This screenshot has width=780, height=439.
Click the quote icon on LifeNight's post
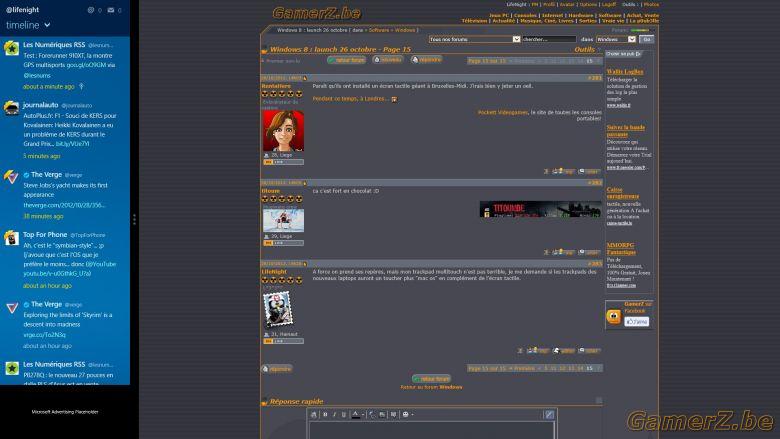click(589, 351)
